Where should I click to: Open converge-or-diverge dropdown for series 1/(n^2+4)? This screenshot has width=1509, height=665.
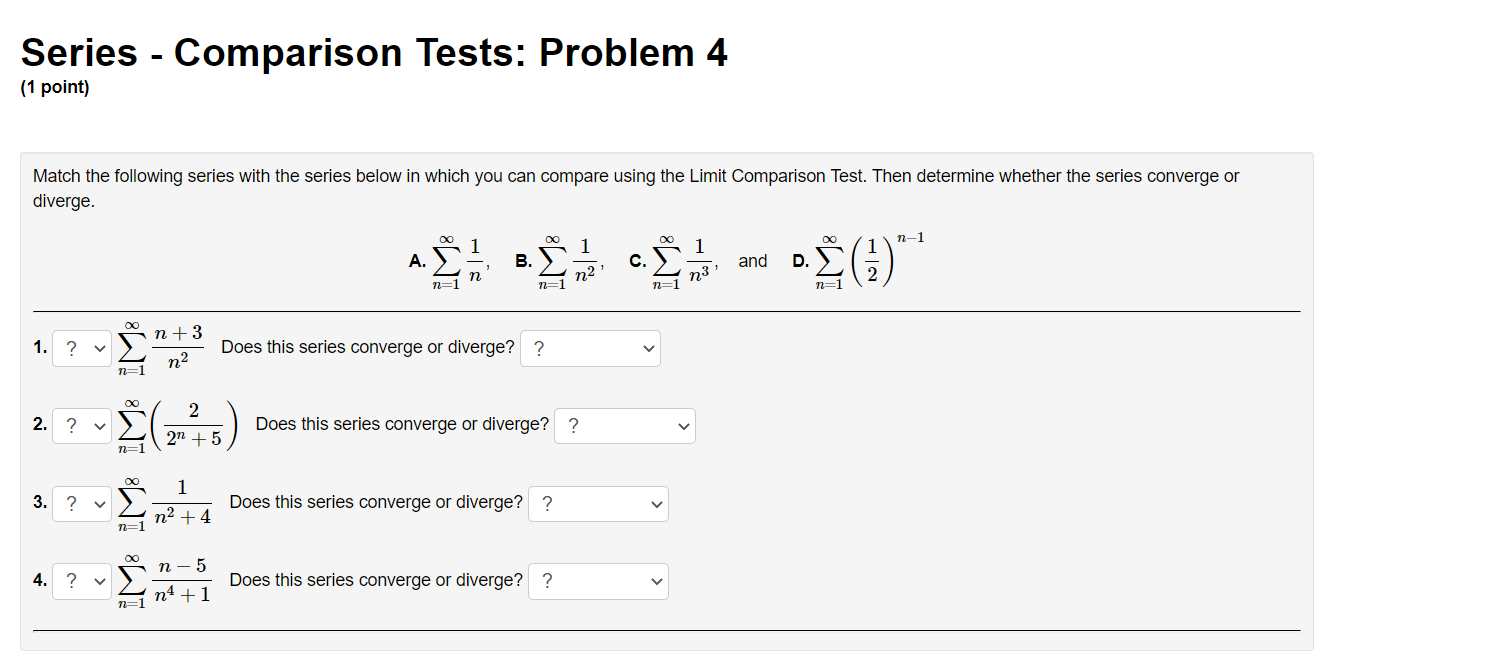(x=598, y=503)
